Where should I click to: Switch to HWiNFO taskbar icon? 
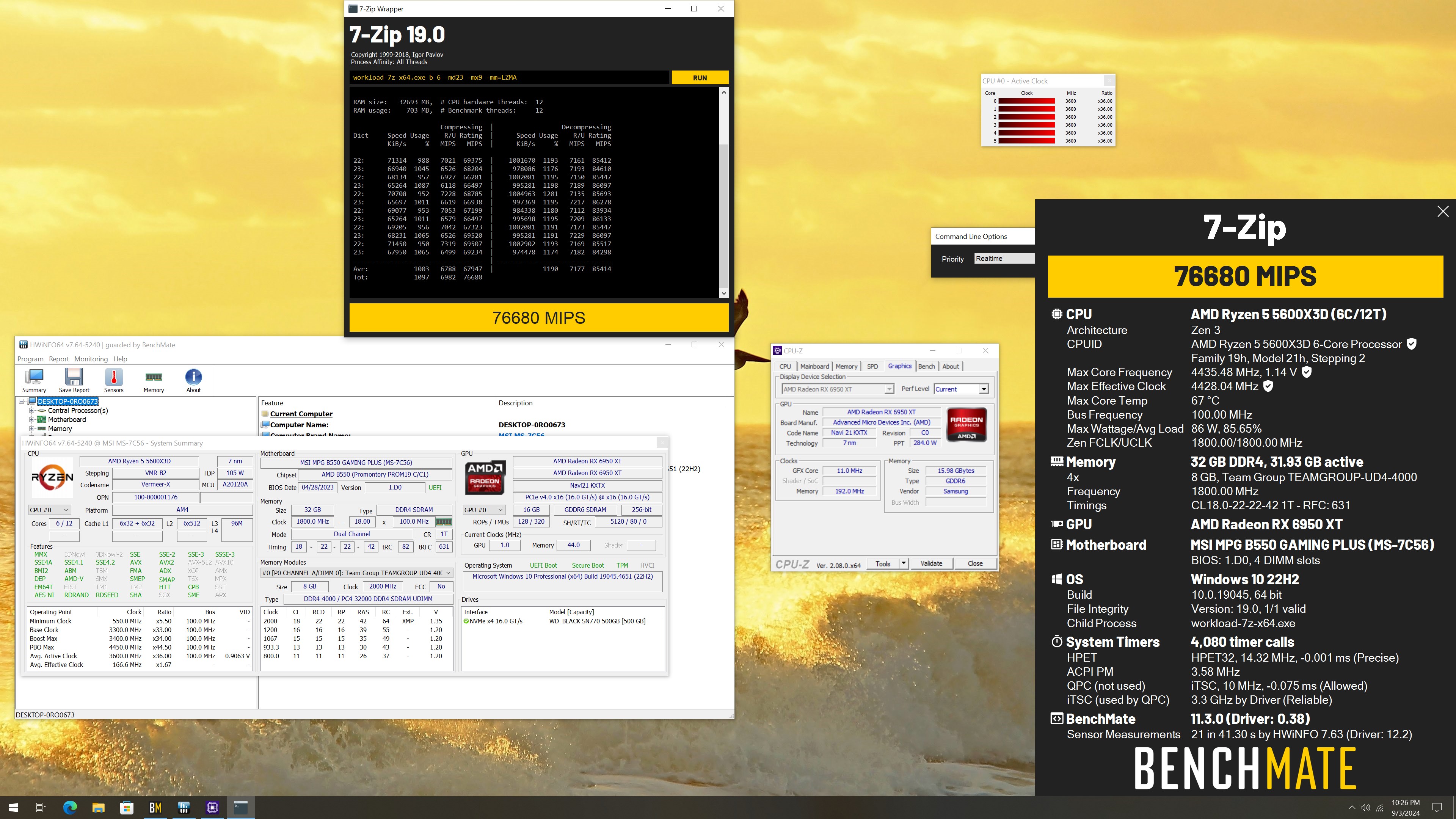click(x=184, y=807)
